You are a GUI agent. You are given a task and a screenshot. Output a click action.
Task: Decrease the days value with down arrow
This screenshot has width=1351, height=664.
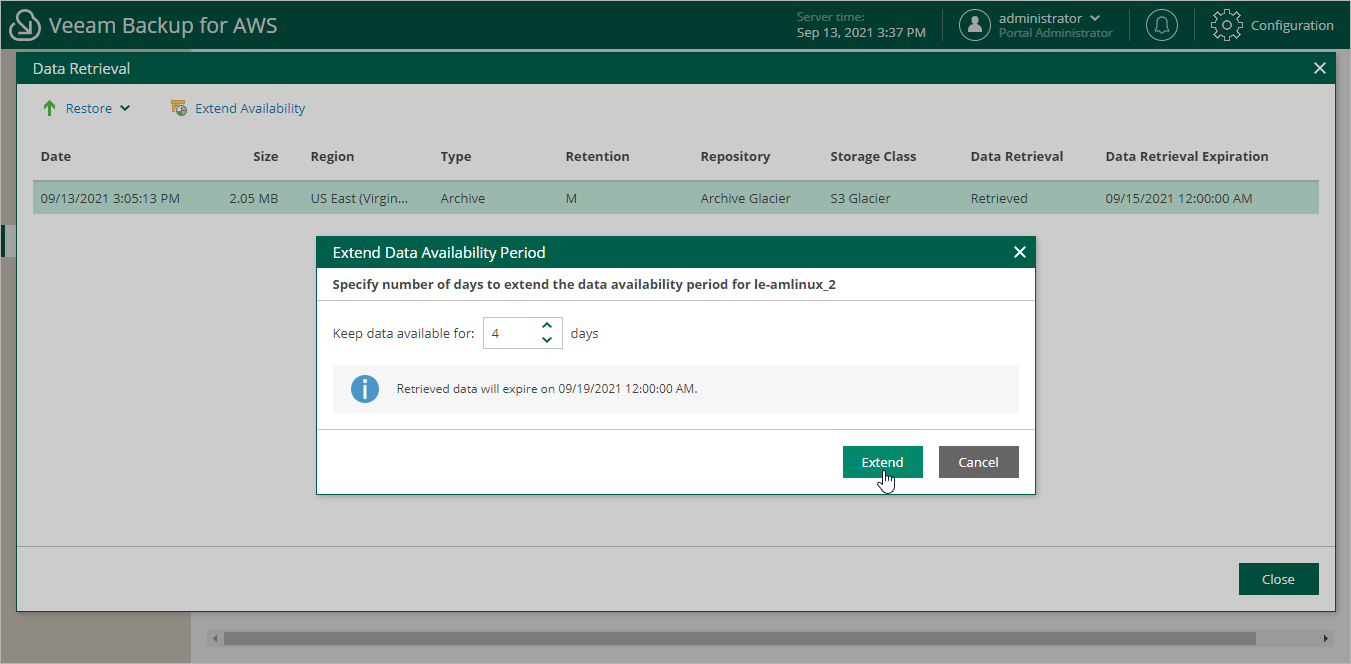click(x=546, y=340)
